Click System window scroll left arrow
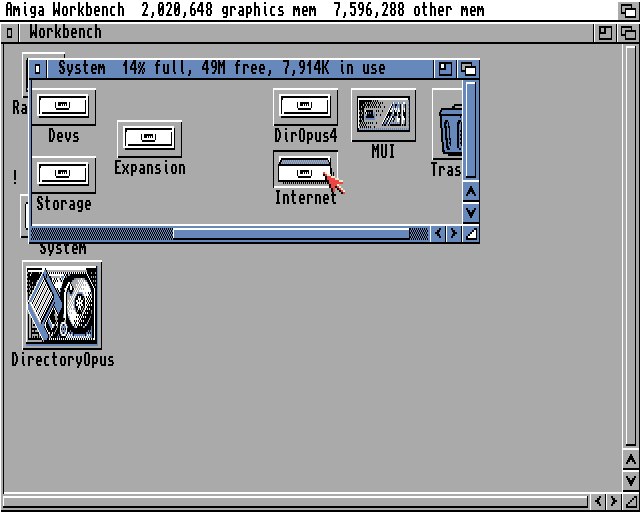640x512 pixels. coord(438,234)
